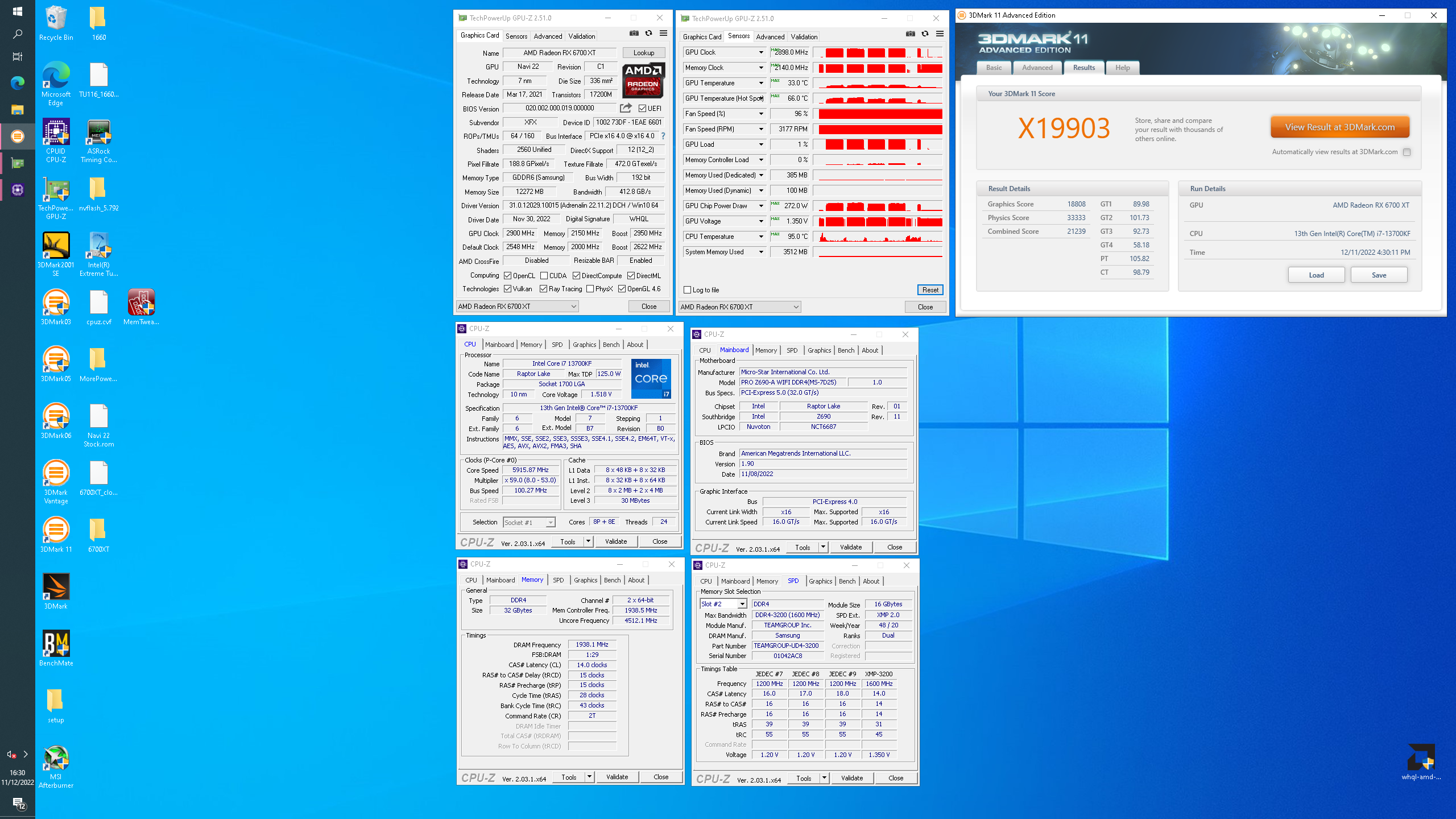Open GPU selector dropdown in GPU-Z Graphics Card window
Screen dimensions: 1456x819
(x=517, y=307)
